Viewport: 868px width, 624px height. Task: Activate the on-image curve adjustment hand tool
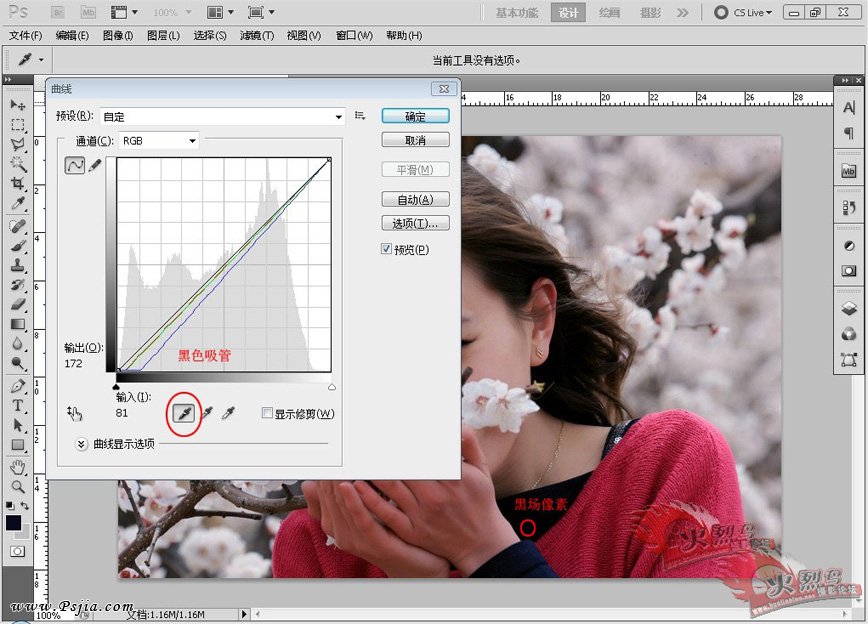(74, 413)
